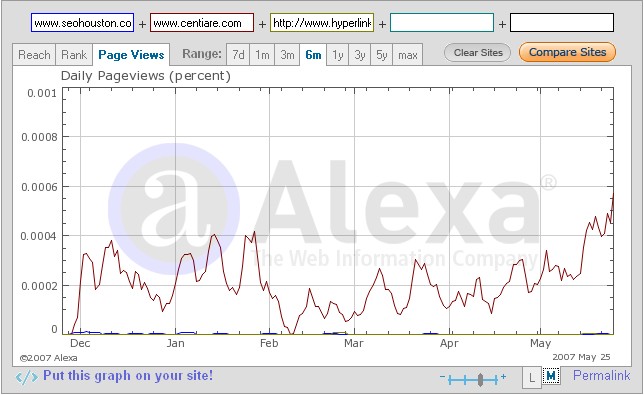Screen dimensions: 644x395
Task: Set range to 7d
Action: (x=238, y=55)
